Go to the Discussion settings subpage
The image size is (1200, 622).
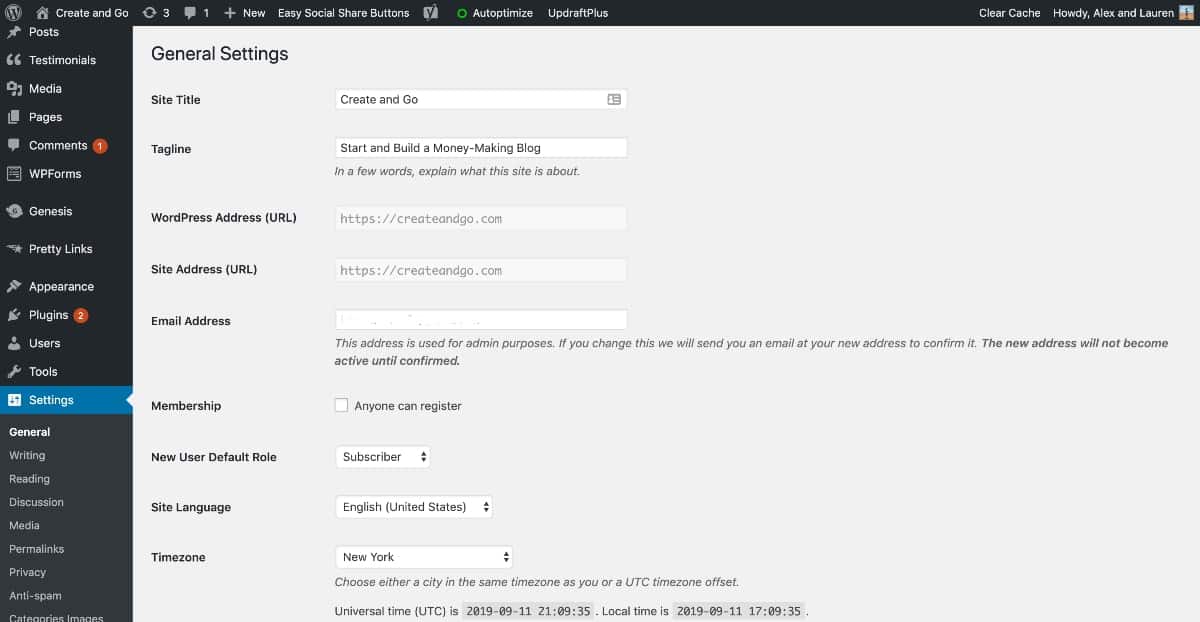click(36, 502)
